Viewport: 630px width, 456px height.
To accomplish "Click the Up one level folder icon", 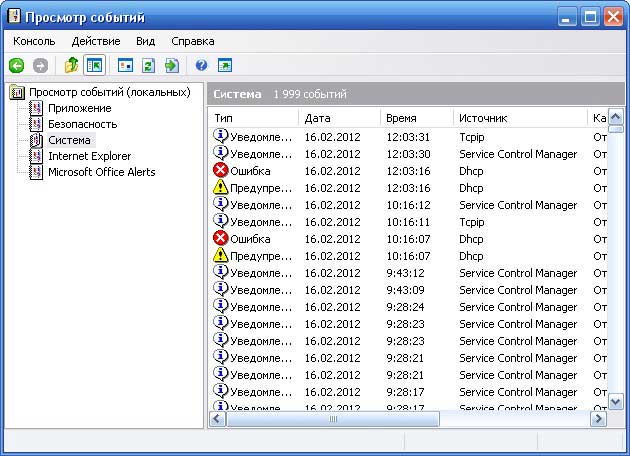I will pos(71,66).
